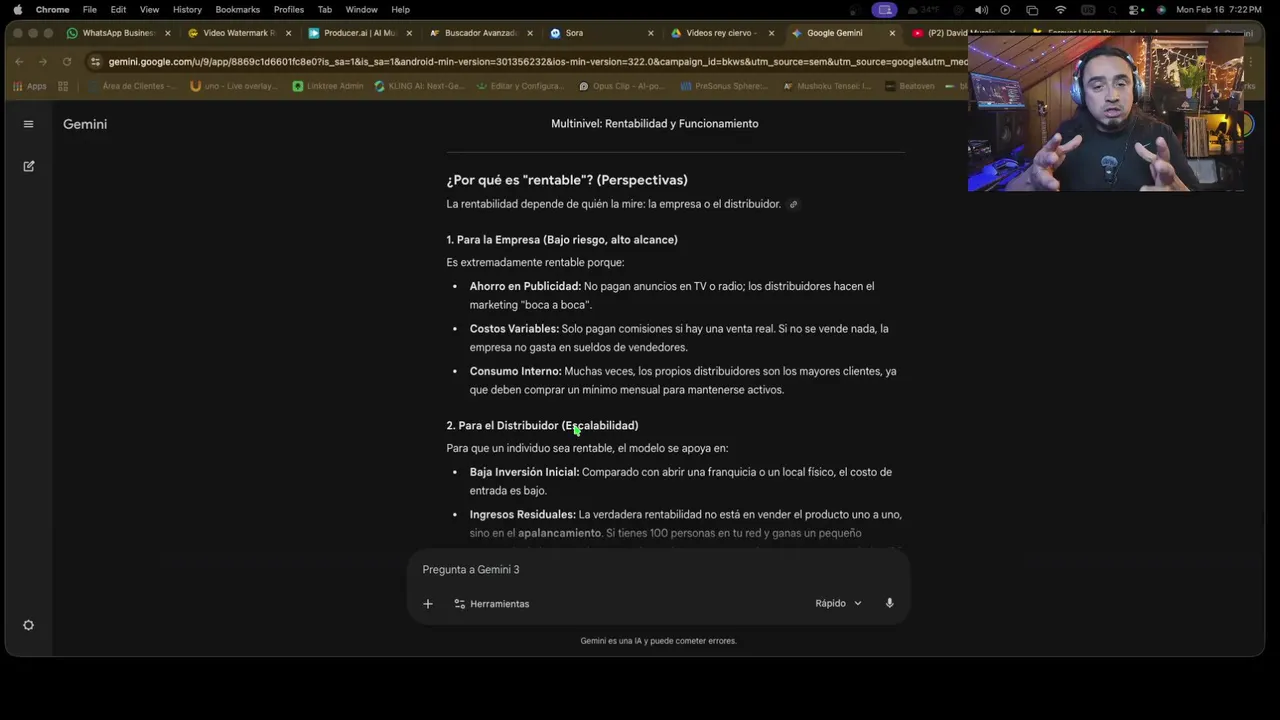Viewport: 1280px width, 720px height.
Task: Switch to the Video Watermark Remover tab
Action: [238, 33]
